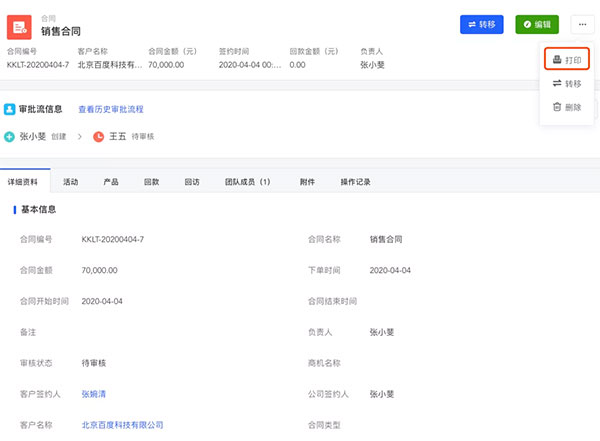The image size is (600, 441).
Task: Select 转移 from the dropdown menu
Action: coord(567,83)
